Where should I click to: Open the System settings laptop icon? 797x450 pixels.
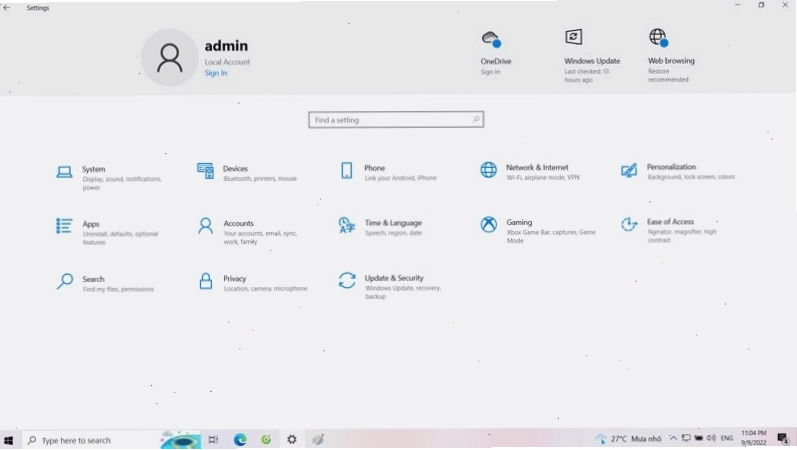[64, 172]
